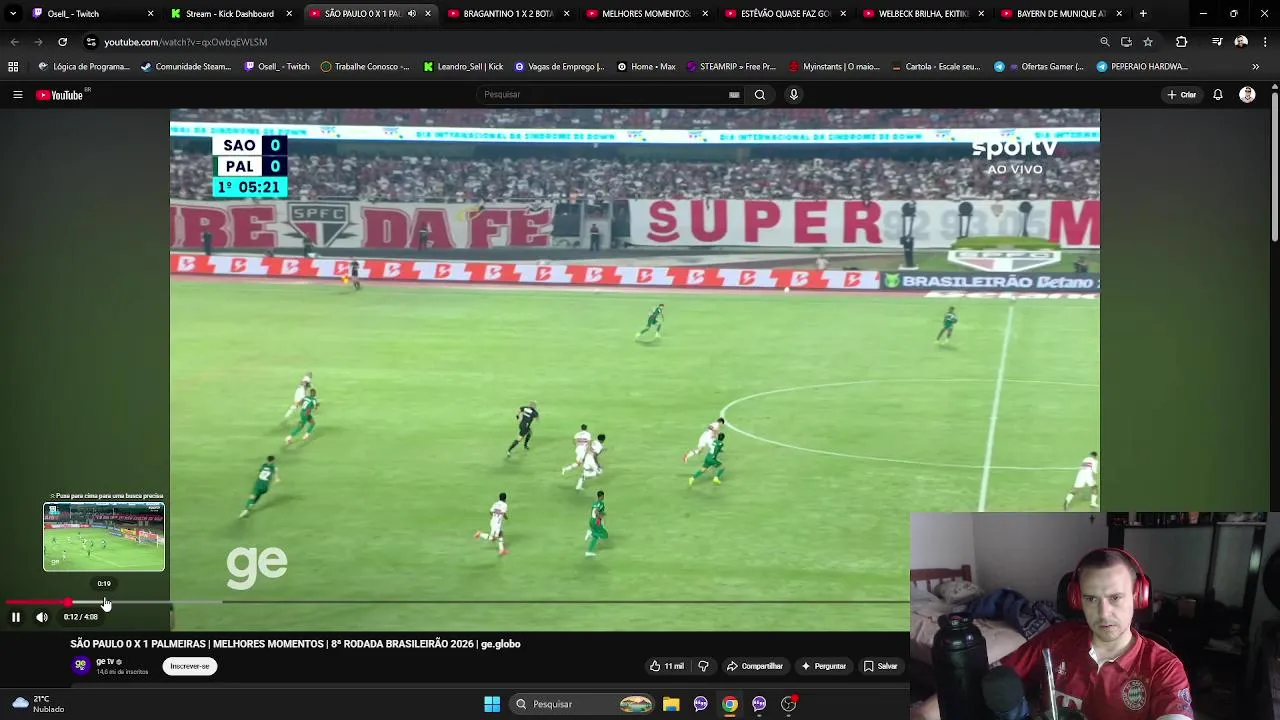Mute SÃO PAULO tab audio icon
Screen dimensions: 1280x720
tap(412, 14)
